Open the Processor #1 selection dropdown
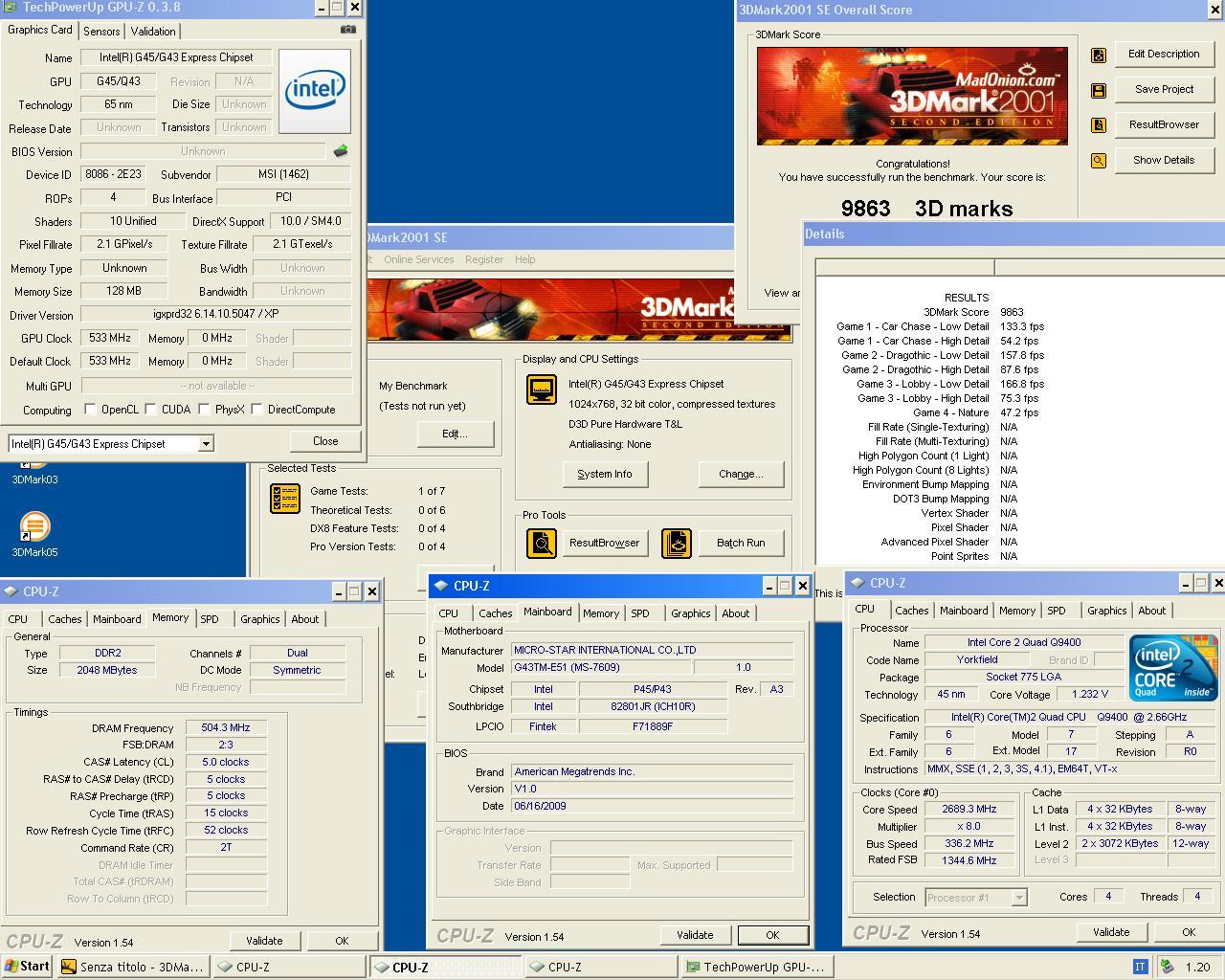The height and width of the screenshot is (980, 1225). click(x=1019, y=898)
